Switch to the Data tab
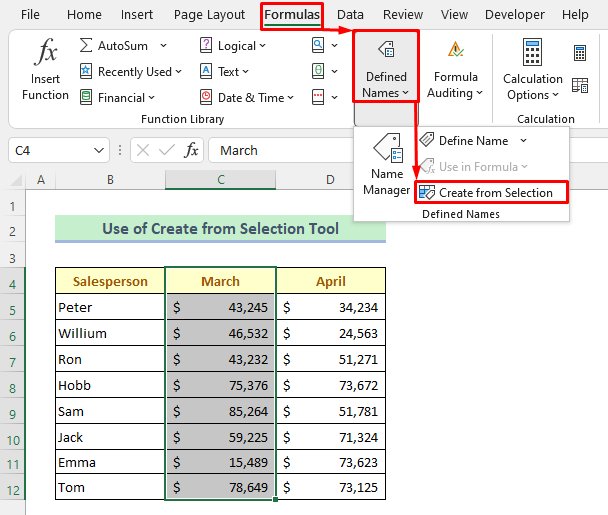 350,15
